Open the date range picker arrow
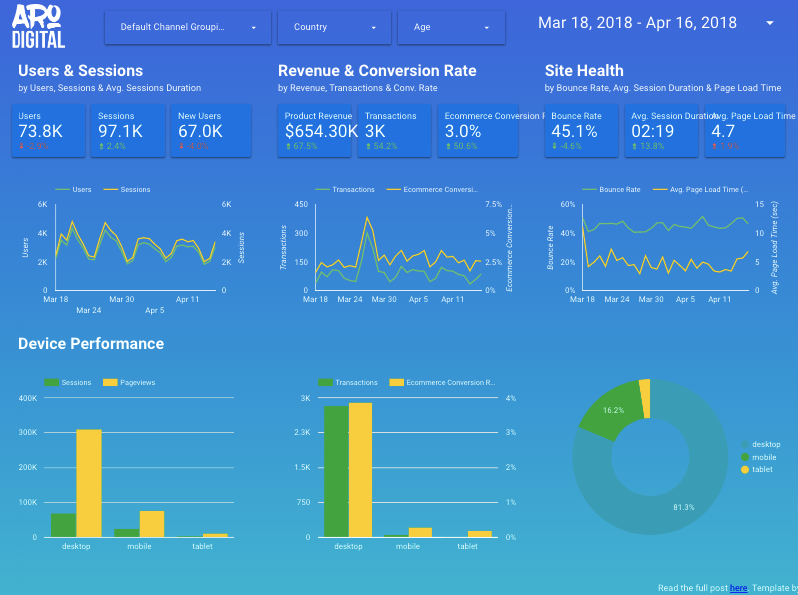The height and width of the screenshot is (595, 798). [770, 23]
